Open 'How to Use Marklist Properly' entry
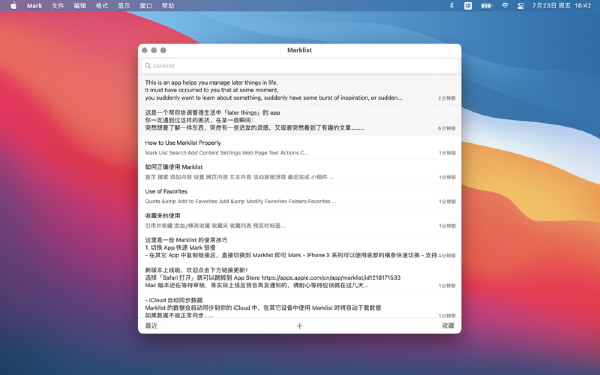 [x=300, y=147]
